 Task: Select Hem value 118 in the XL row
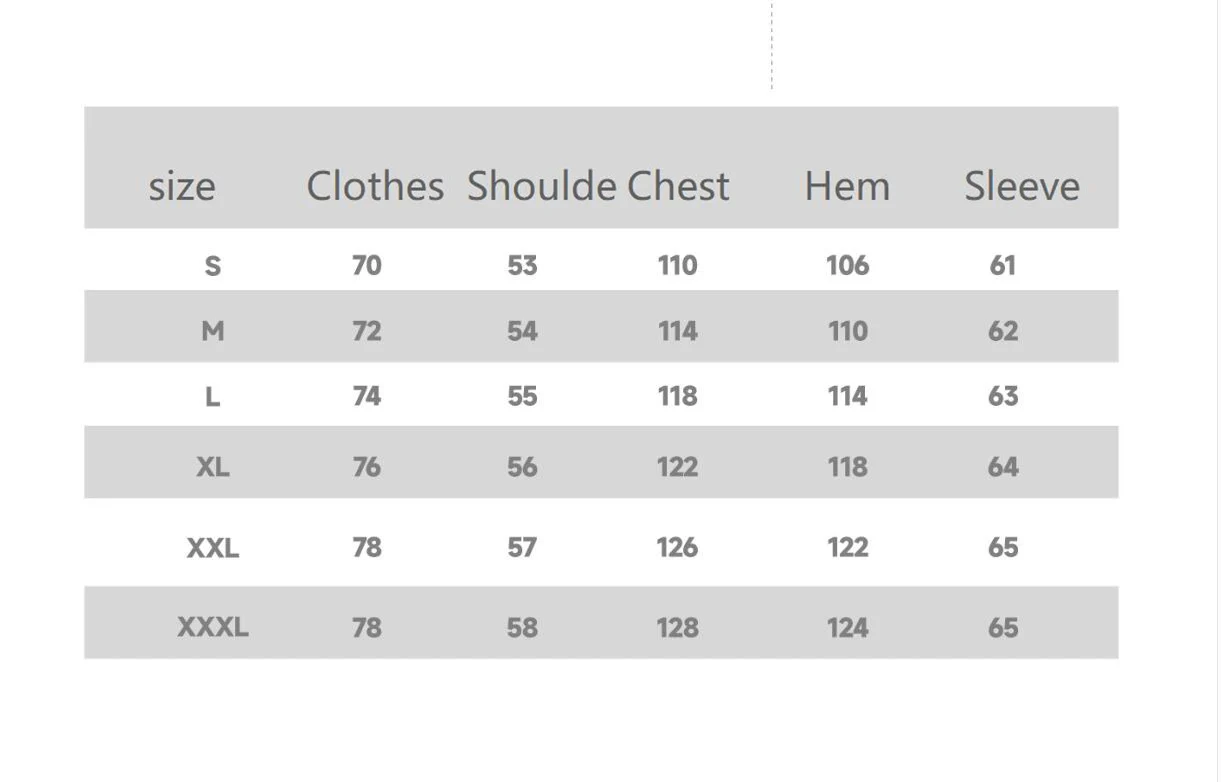847,467
